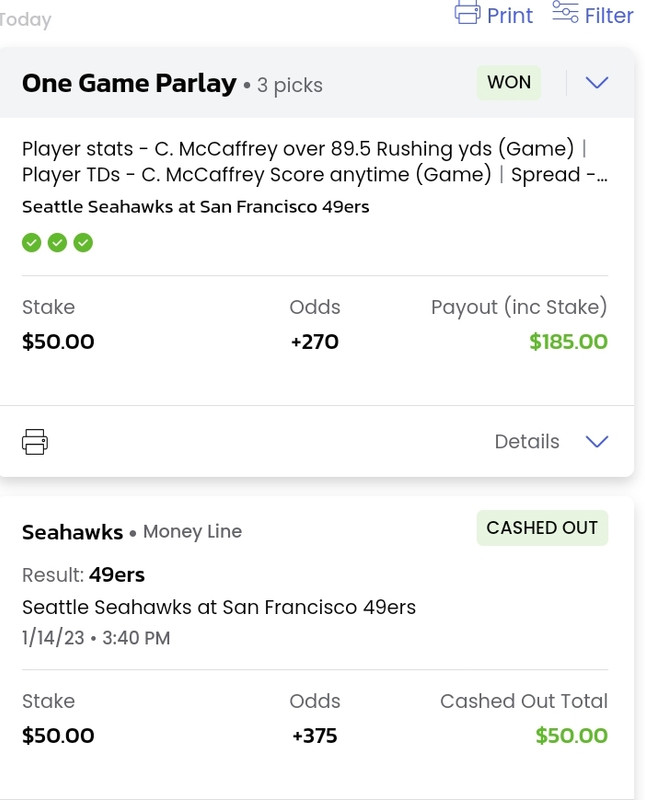
Task: Click the Print text link
Action: [510, 15]
